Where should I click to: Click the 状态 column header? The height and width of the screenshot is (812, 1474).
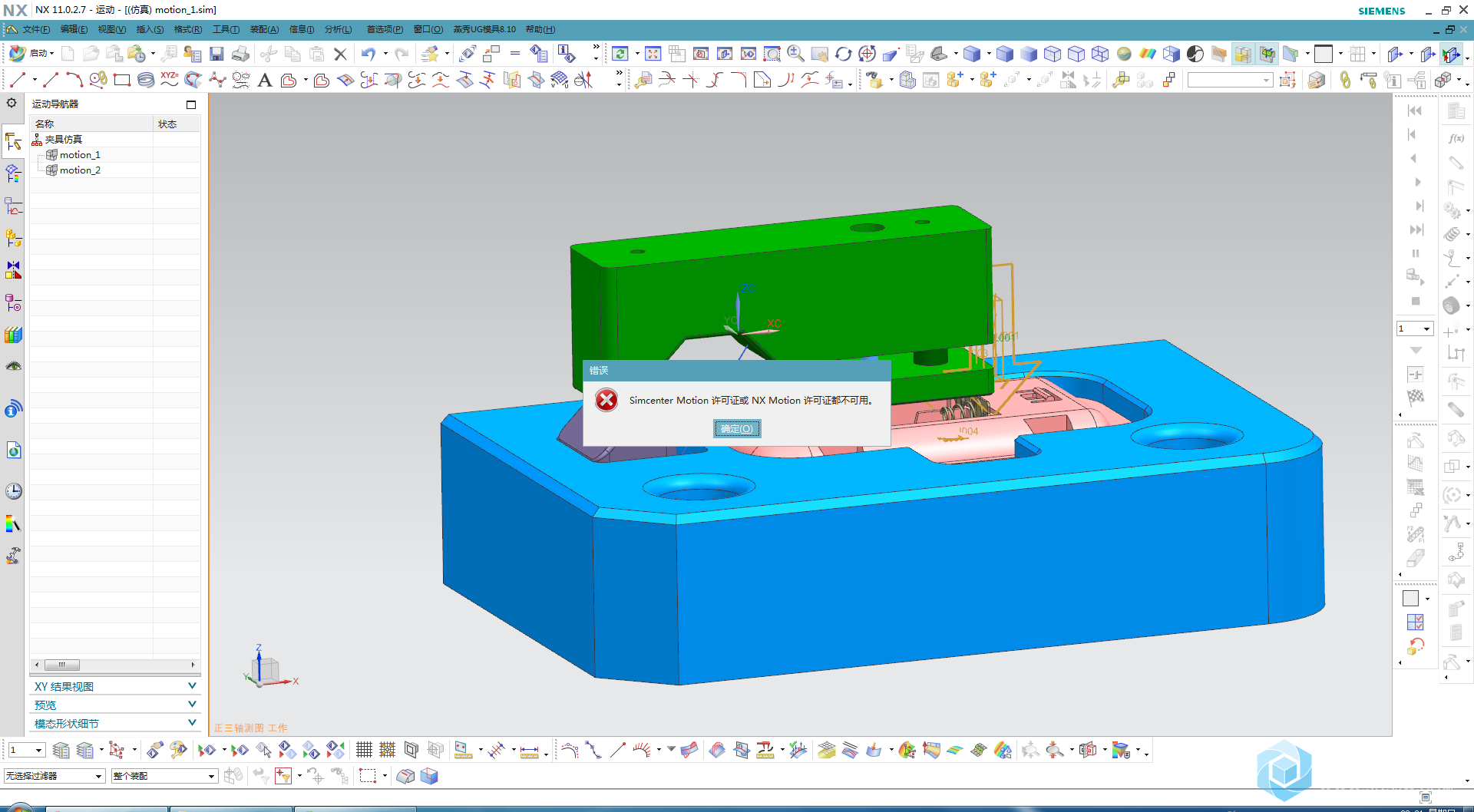177,124
